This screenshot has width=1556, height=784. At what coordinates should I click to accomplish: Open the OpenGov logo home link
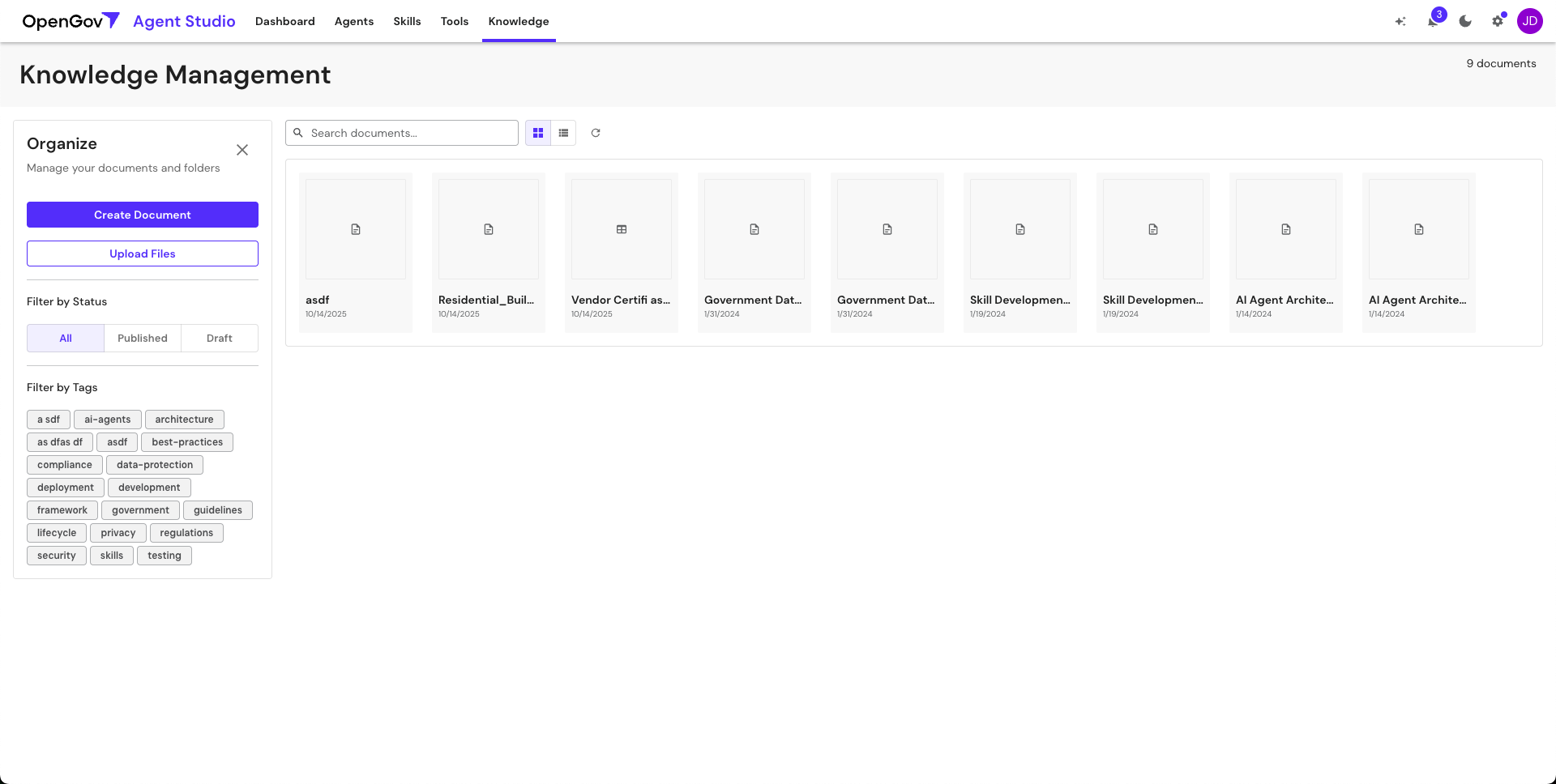tap(70, 21)
